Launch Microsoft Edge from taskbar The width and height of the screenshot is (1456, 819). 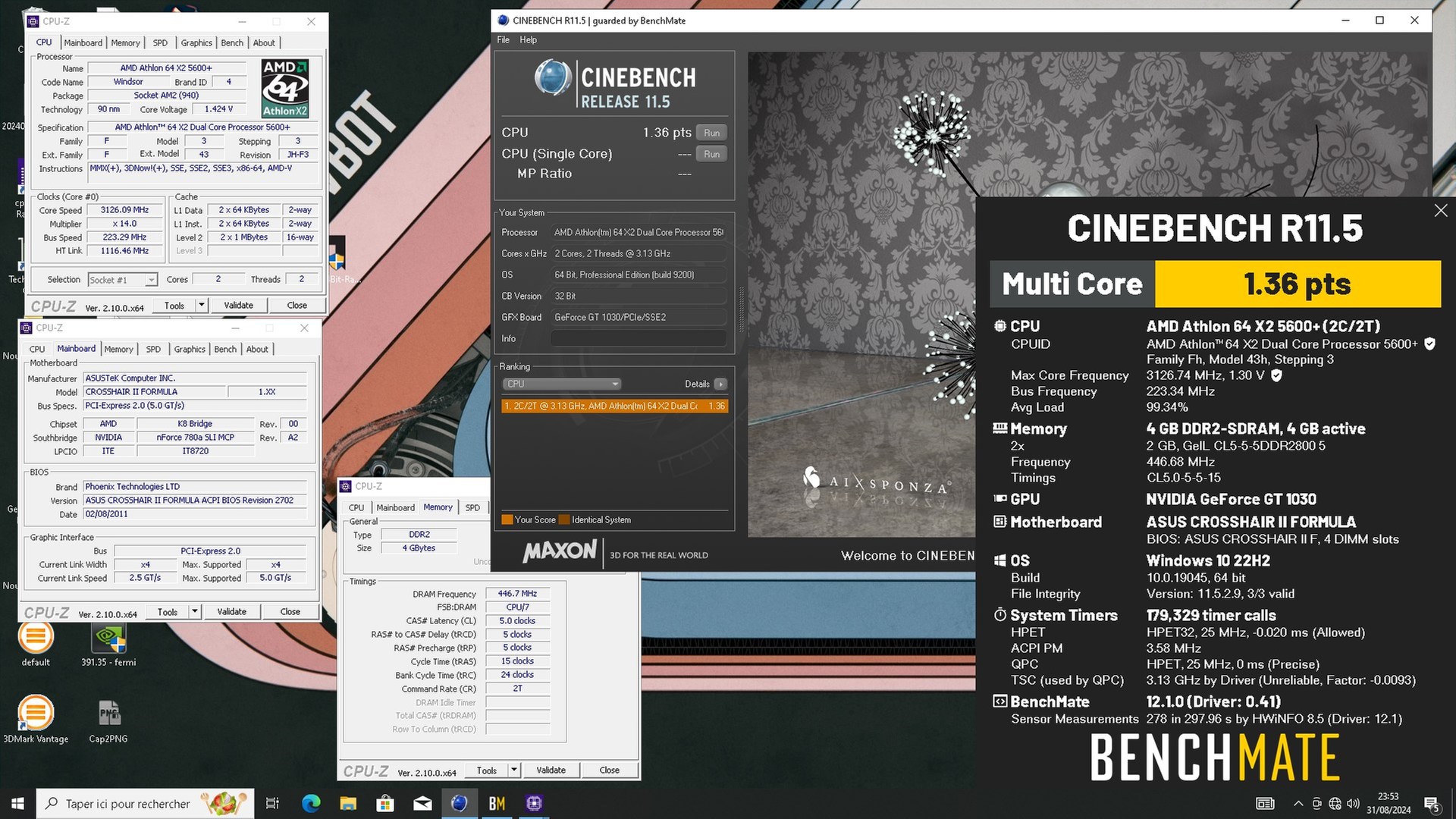[311, 803]
